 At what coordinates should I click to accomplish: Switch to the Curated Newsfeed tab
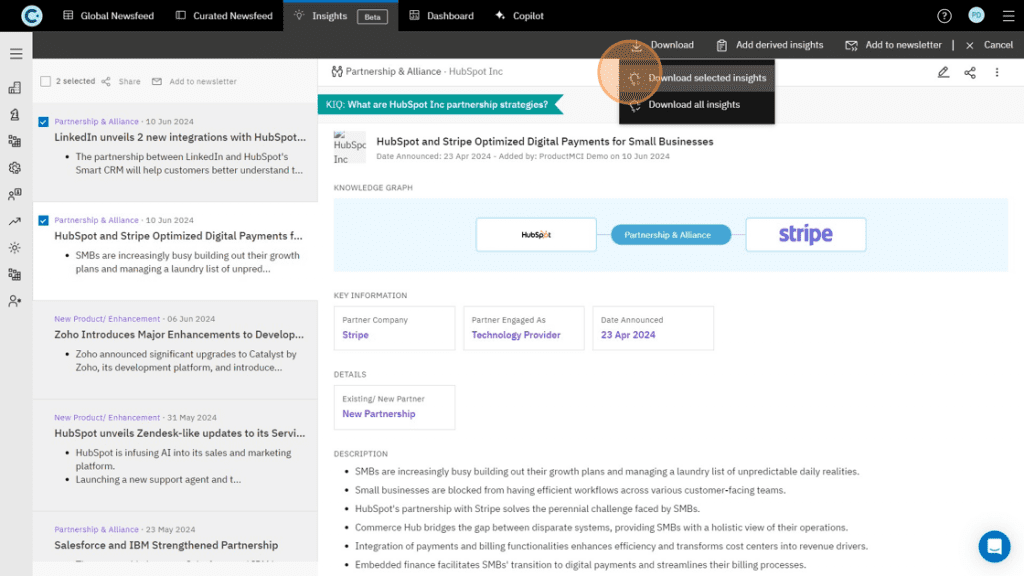(224, 16)
